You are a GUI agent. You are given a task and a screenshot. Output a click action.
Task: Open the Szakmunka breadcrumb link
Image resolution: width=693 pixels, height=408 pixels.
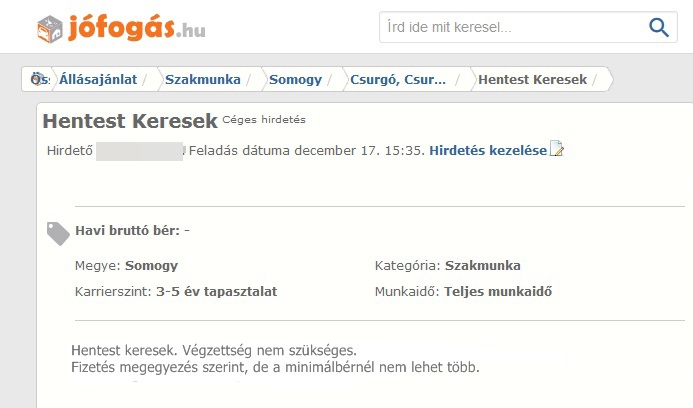[203, 80]
